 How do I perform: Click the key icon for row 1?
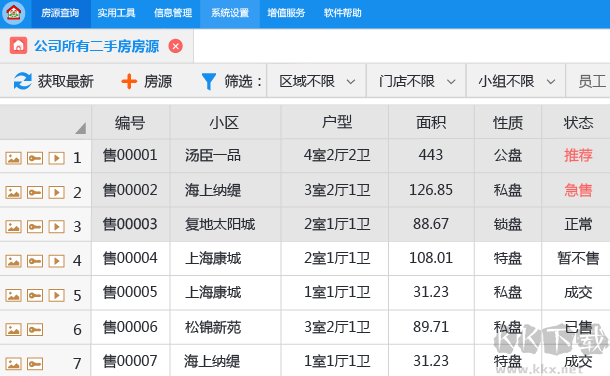point(35,158)
